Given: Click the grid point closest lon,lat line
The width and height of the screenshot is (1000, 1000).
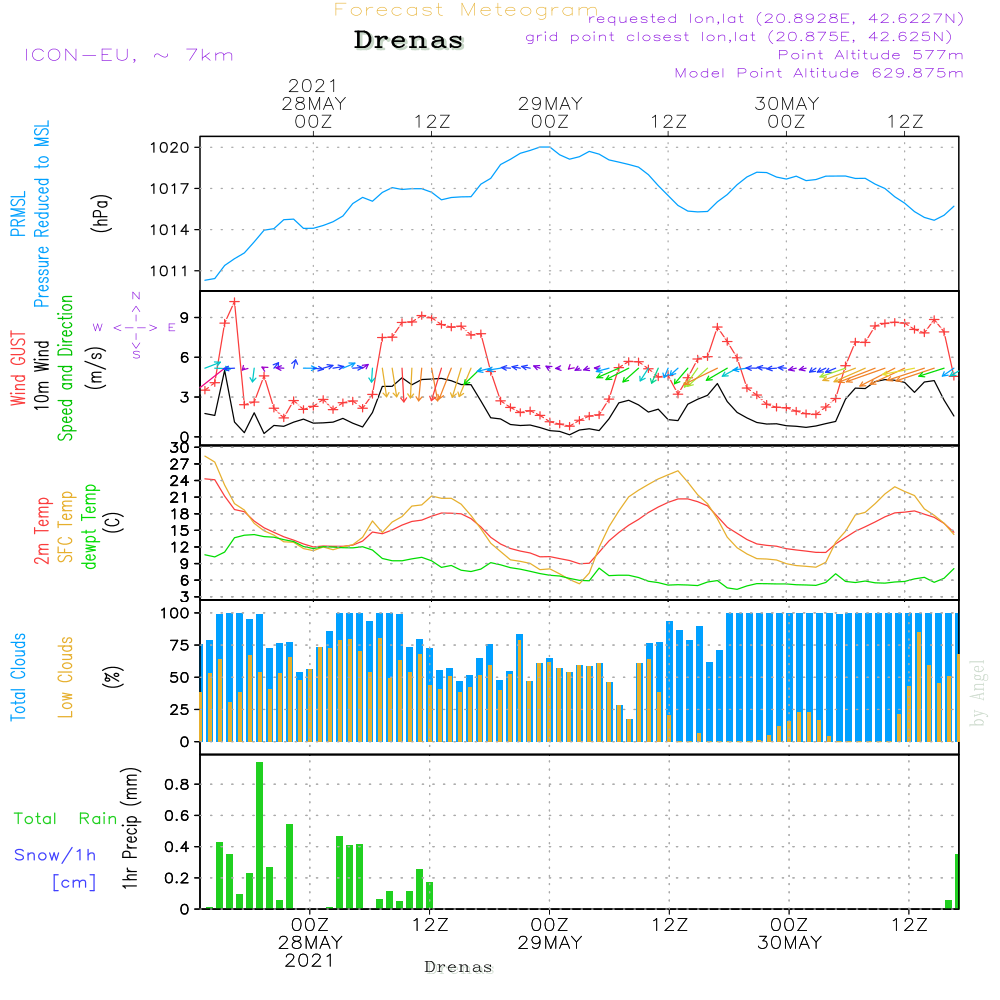Looking at the screenshot, I should [x=739, y=37].
